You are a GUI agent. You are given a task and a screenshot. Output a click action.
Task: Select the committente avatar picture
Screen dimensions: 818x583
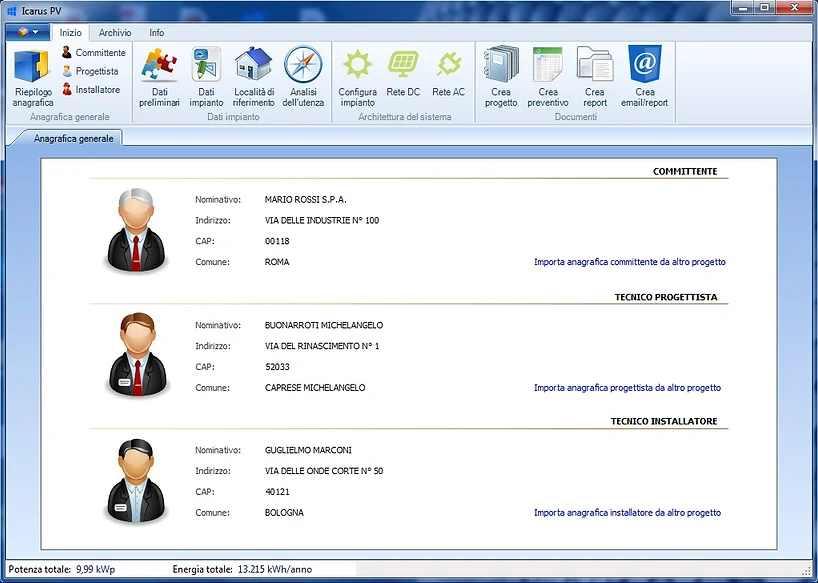[x=136, y=229]
